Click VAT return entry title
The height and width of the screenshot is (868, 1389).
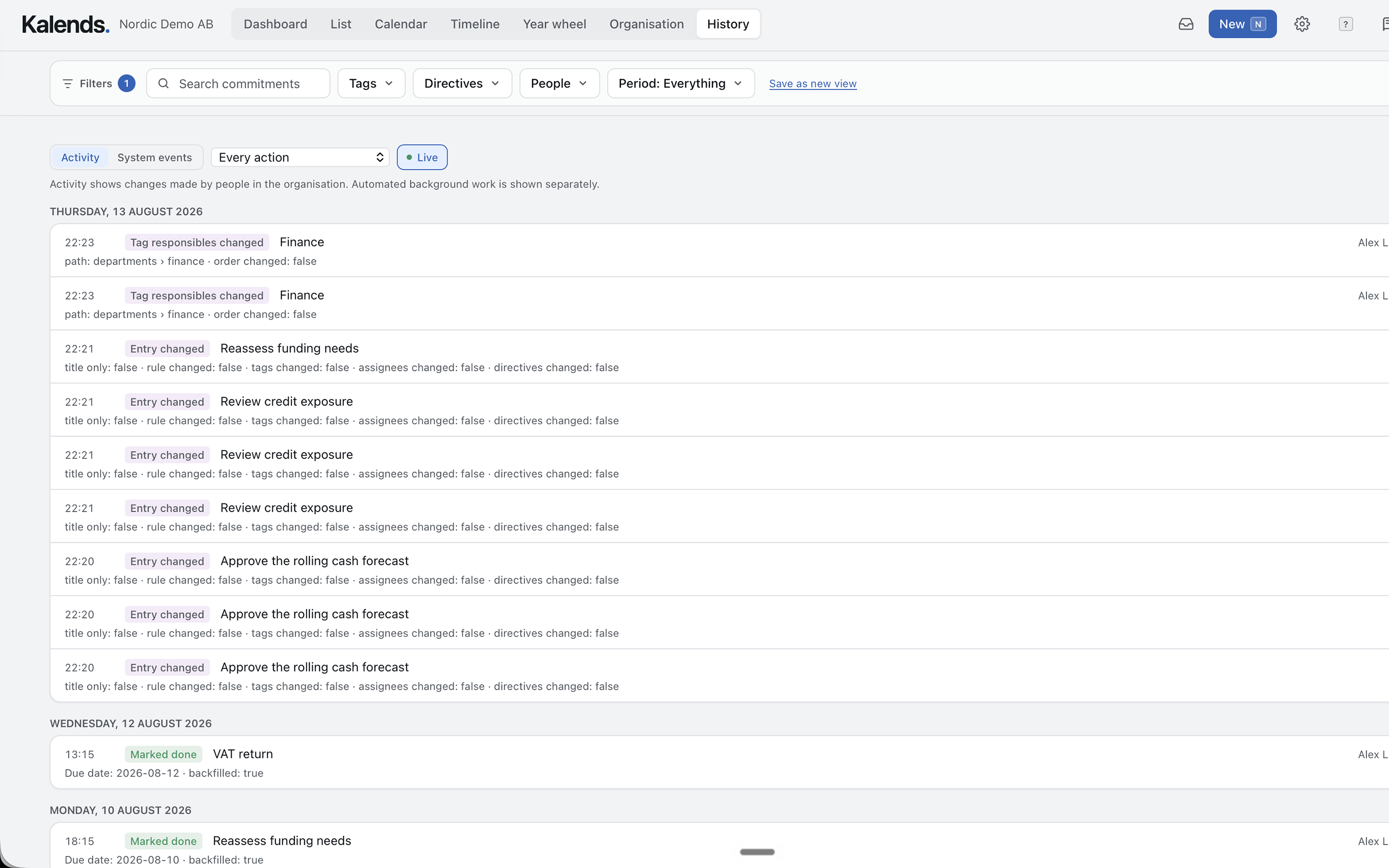pyautogui.click(x=243, y=754)
